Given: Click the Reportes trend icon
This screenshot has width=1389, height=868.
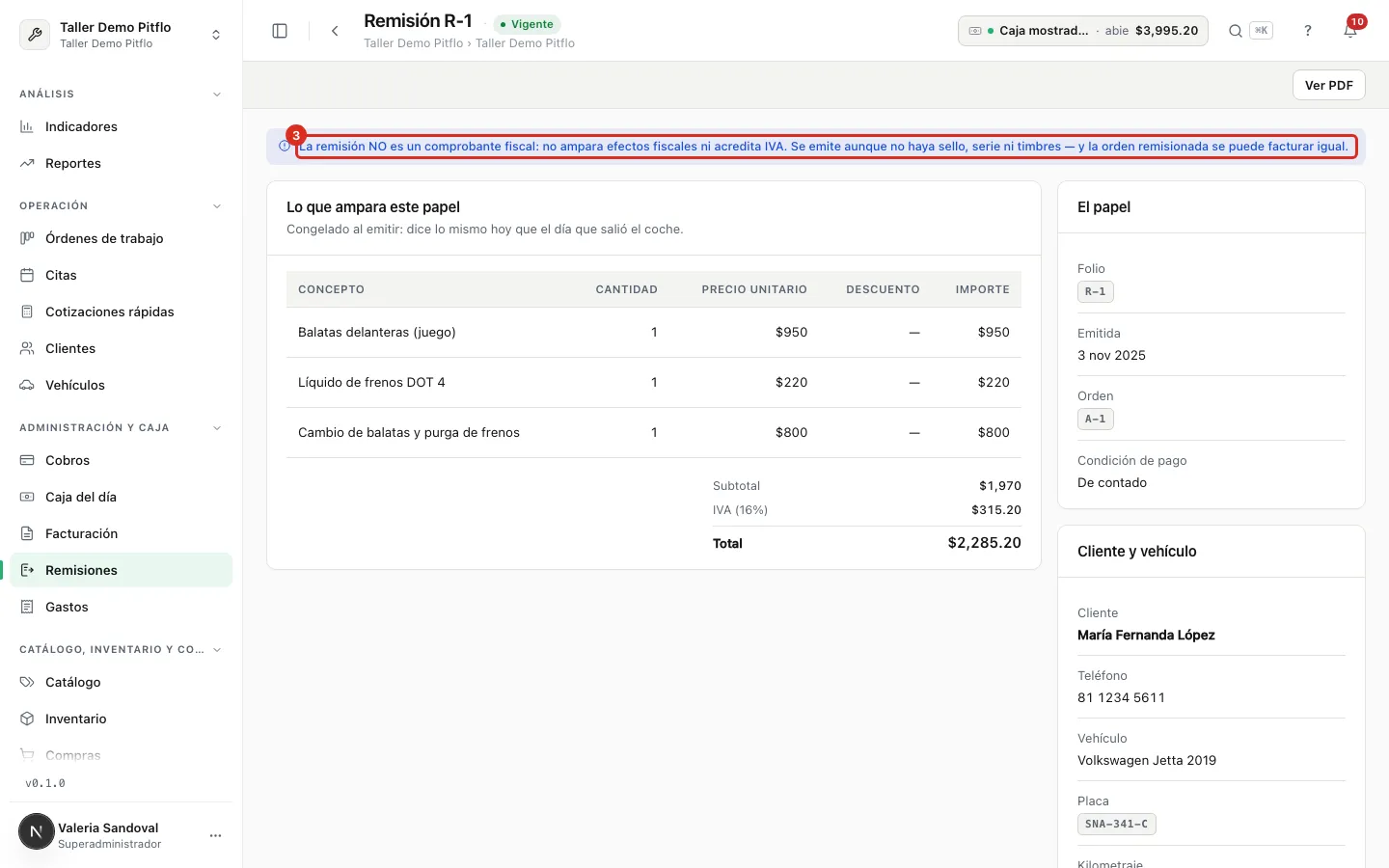Looking at the screenshot, I should click(x=27, y=163).
